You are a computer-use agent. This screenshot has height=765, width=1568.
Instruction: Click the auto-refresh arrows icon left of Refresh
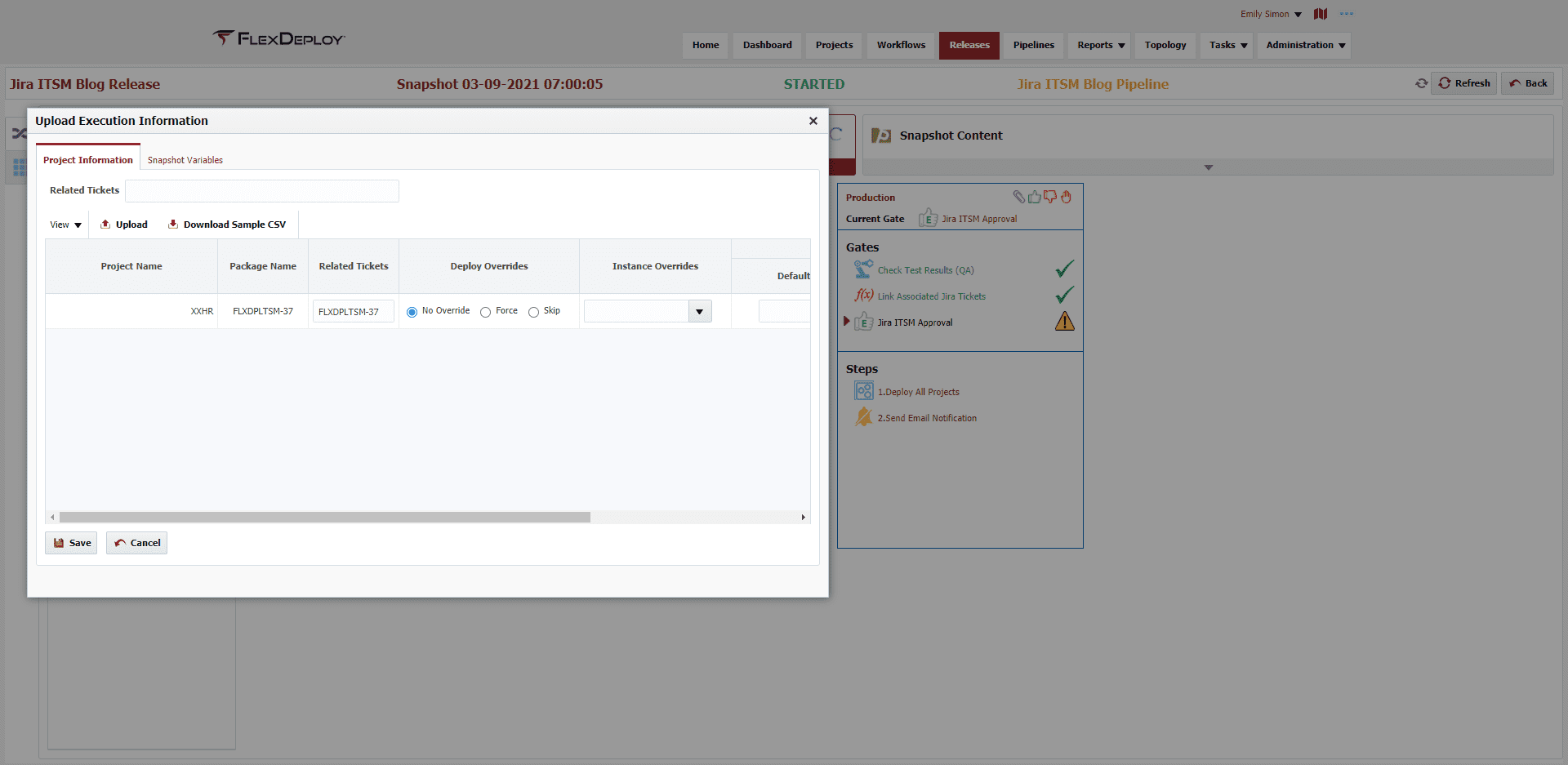(1422, 83)
